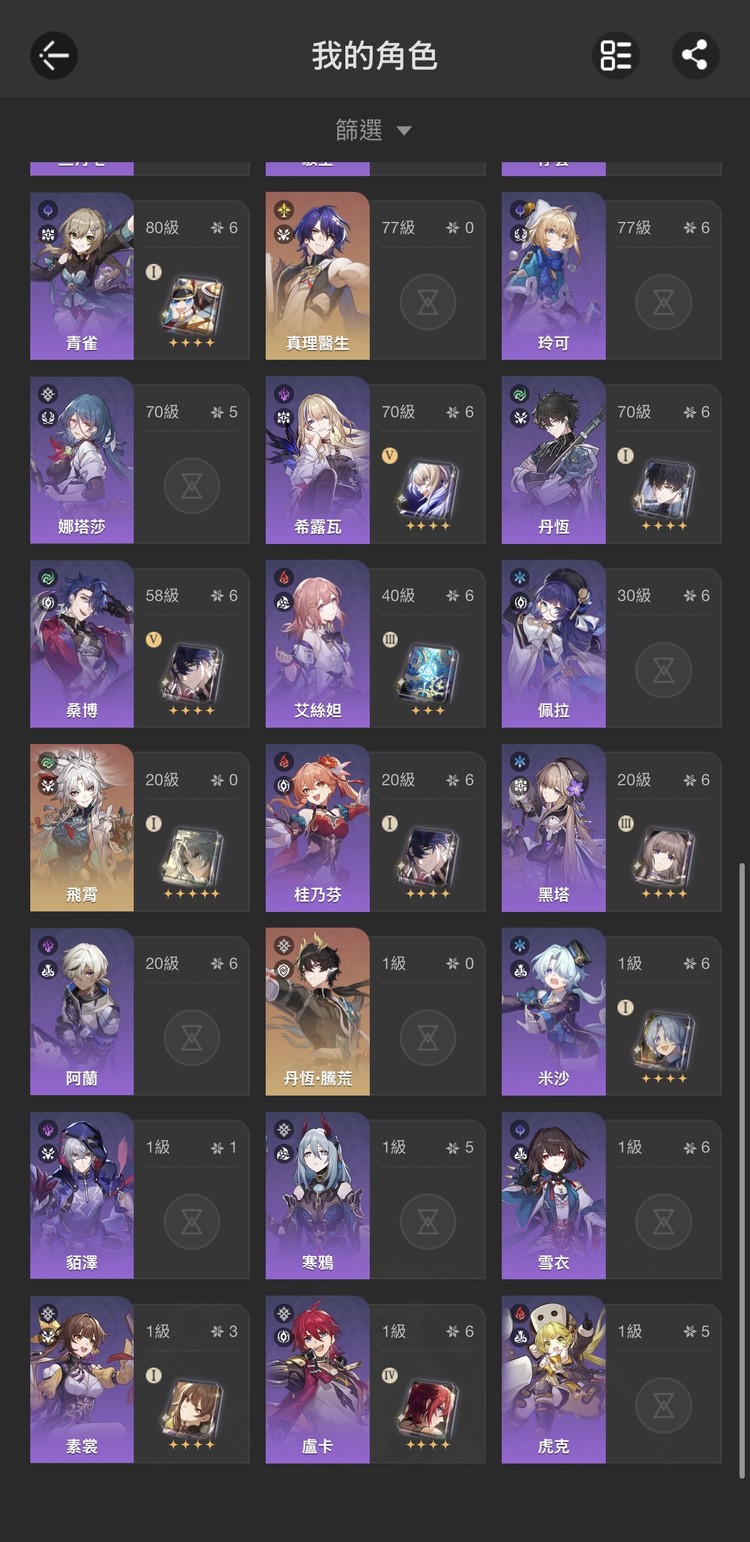Select the 娜塔莎 character portrait

[x=82, y=460]
